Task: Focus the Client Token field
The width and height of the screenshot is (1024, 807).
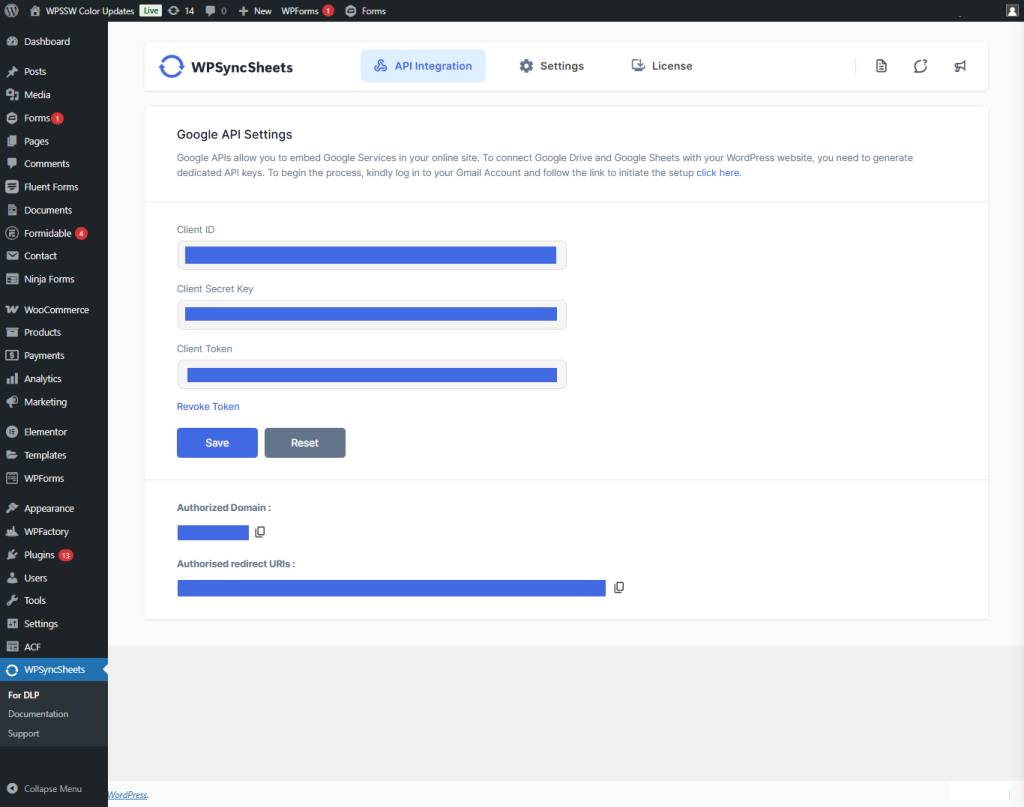Action: click(372, 375)
